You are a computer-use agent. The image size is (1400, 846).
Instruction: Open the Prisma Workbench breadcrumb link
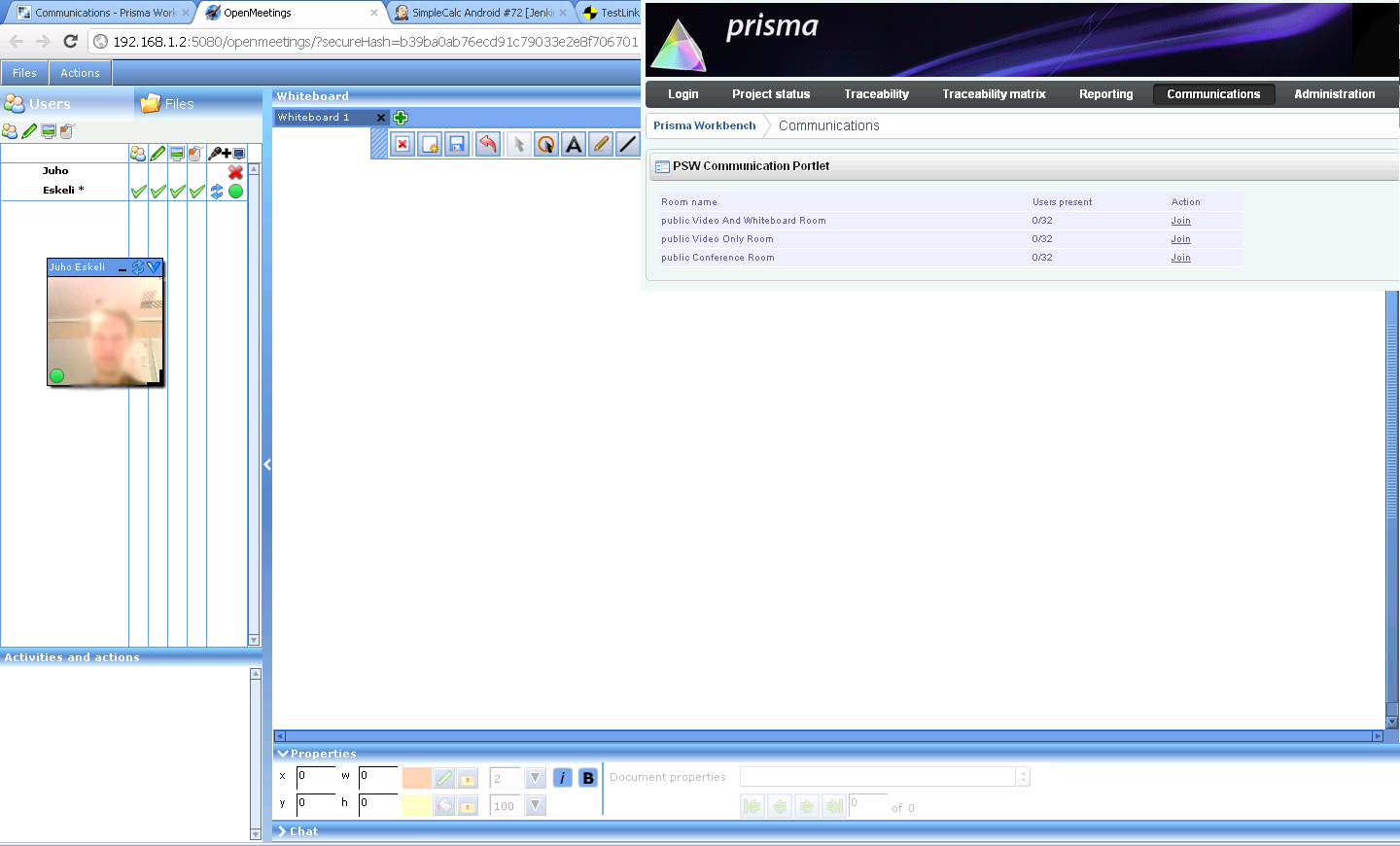click(x=705, y=125)
